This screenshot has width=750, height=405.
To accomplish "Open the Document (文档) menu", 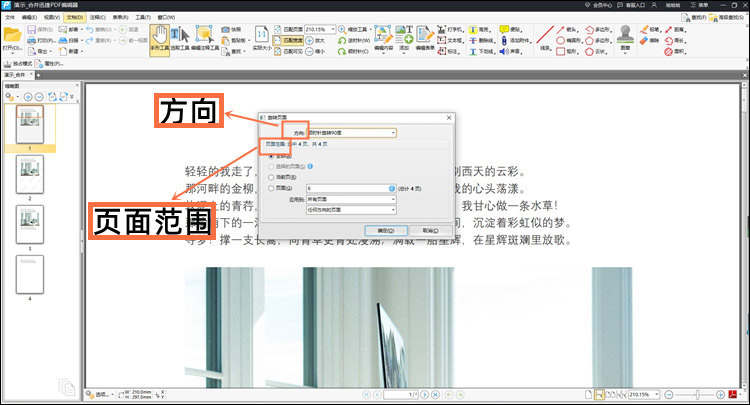I will 75,17.
